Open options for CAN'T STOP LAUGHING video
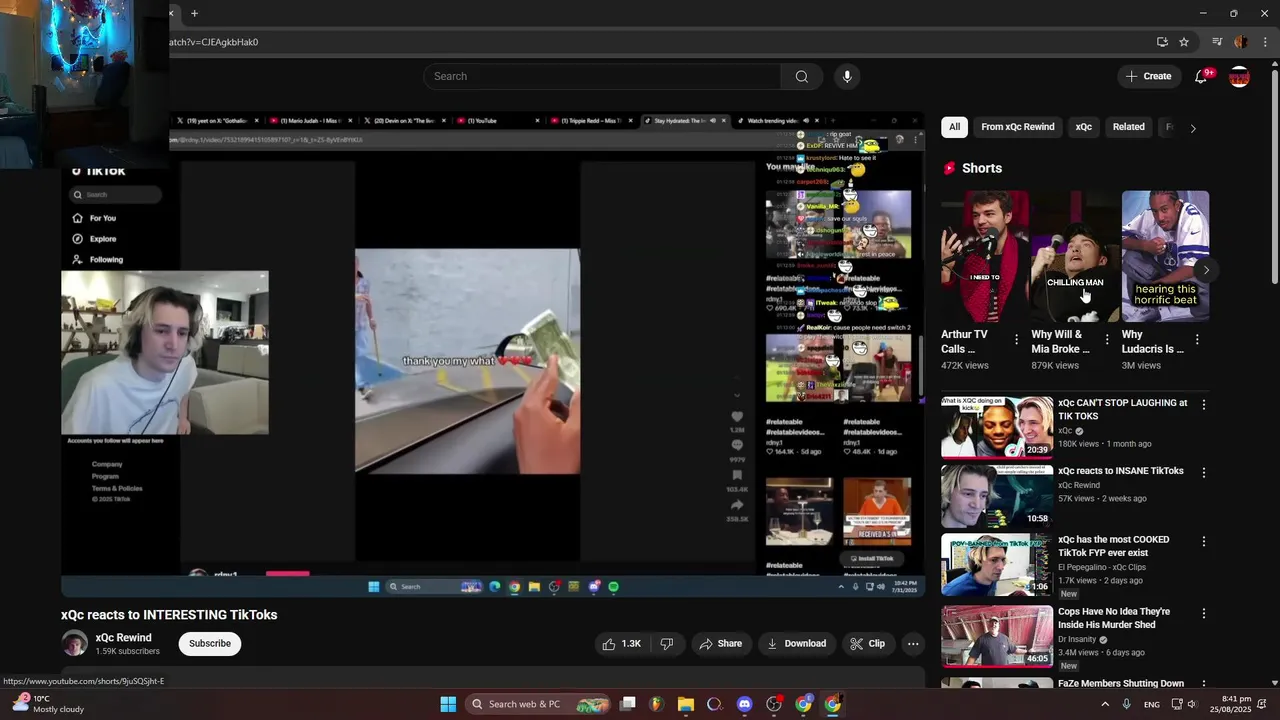The width and height of the screenshot is (1280, 720). 1203,405
